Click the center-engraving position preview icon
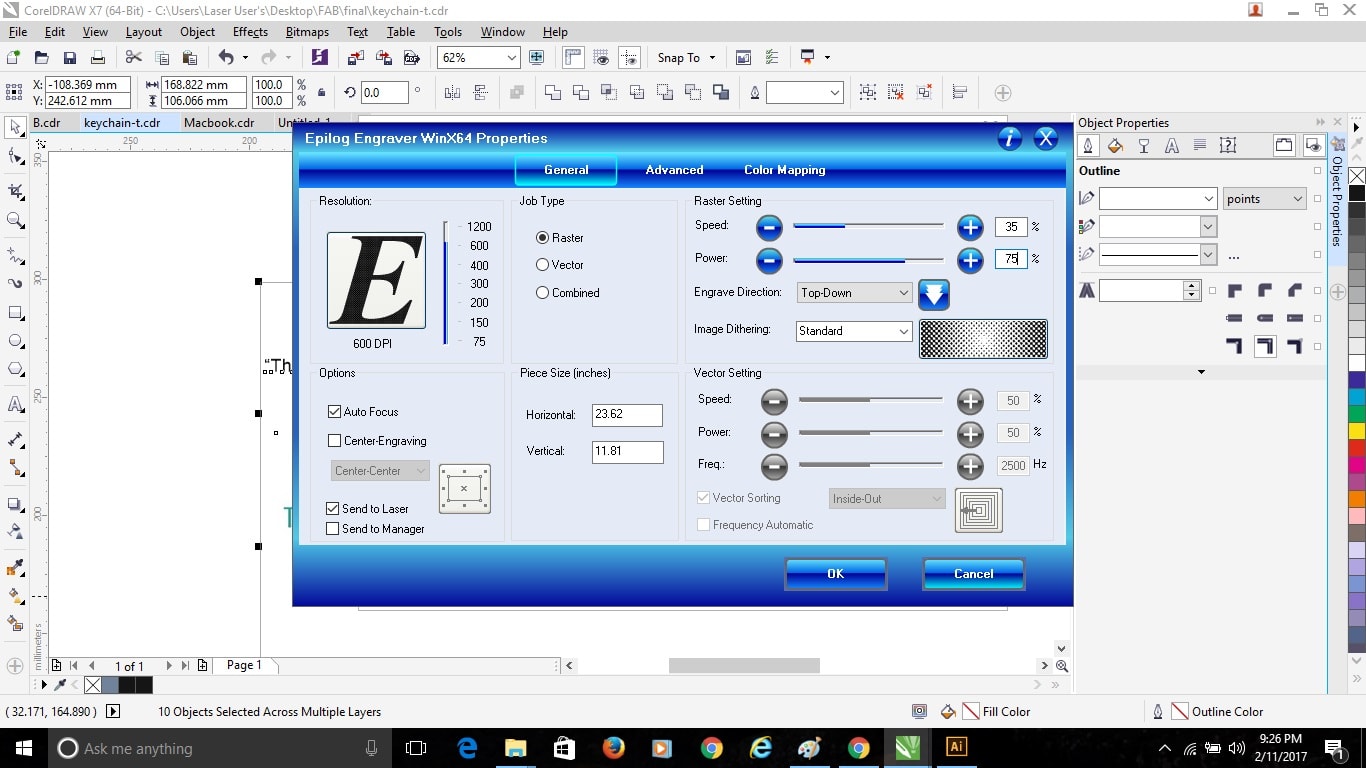Viewport: 1366px width, 768px height. 464,489
